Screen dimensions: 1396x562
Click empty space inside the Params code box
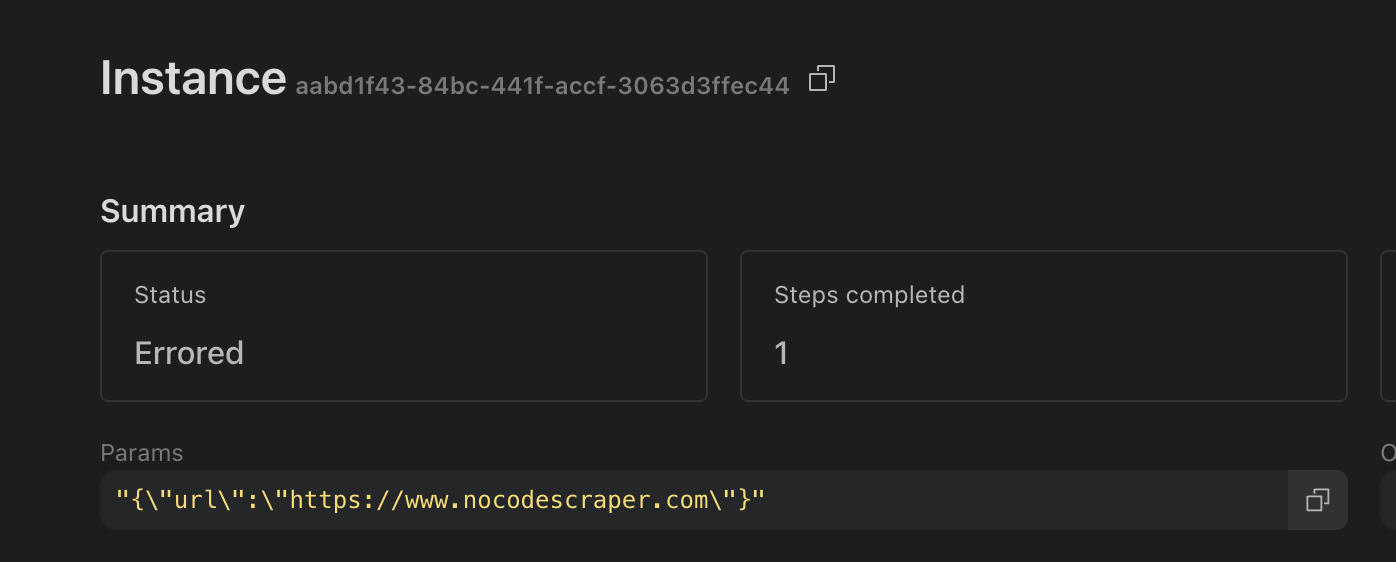coord(1000,500)
